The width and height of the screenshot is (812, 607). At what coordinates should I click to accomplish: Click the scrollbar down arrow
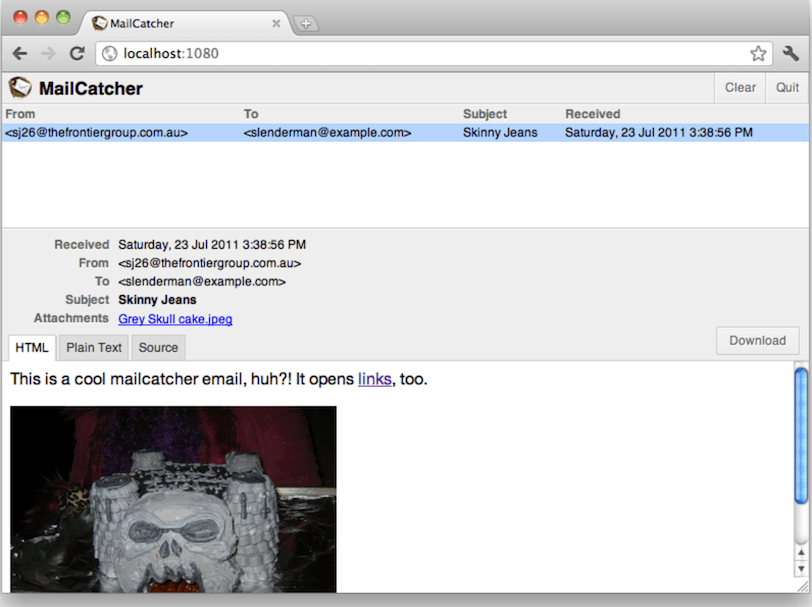coord(801,569)
